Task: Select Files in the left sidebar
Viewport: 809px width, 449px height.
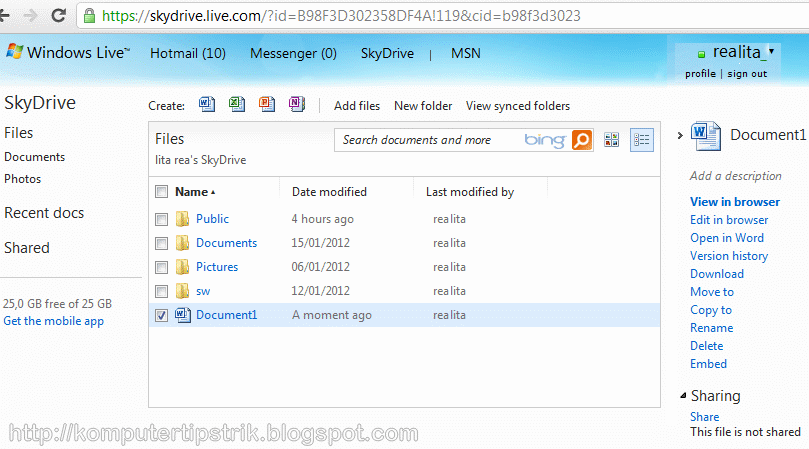Action: point(19,133)
